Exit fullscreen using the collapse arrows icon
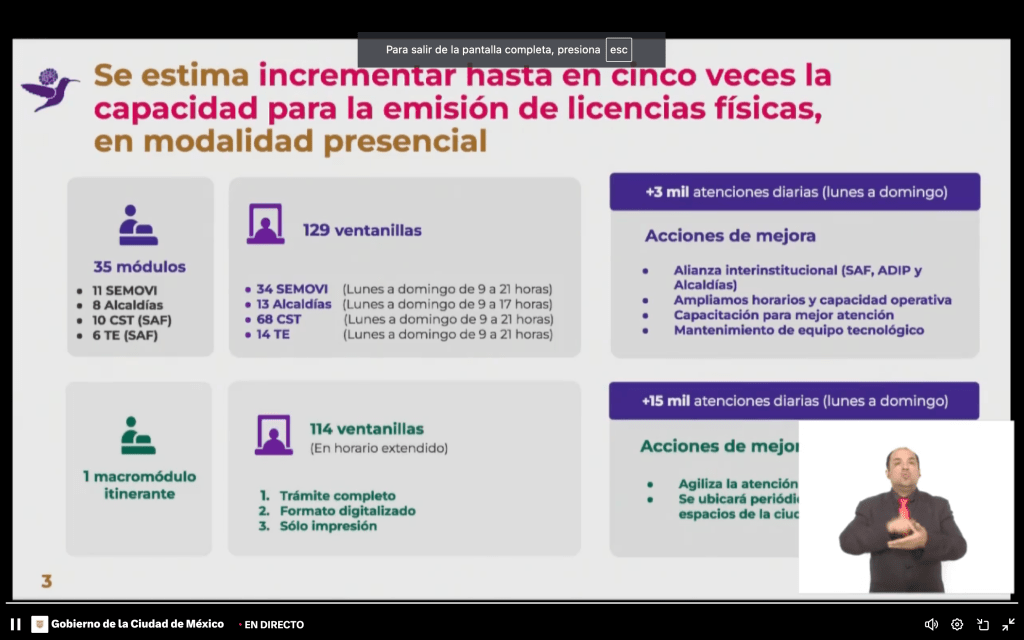 click(x=1009, y=624)
